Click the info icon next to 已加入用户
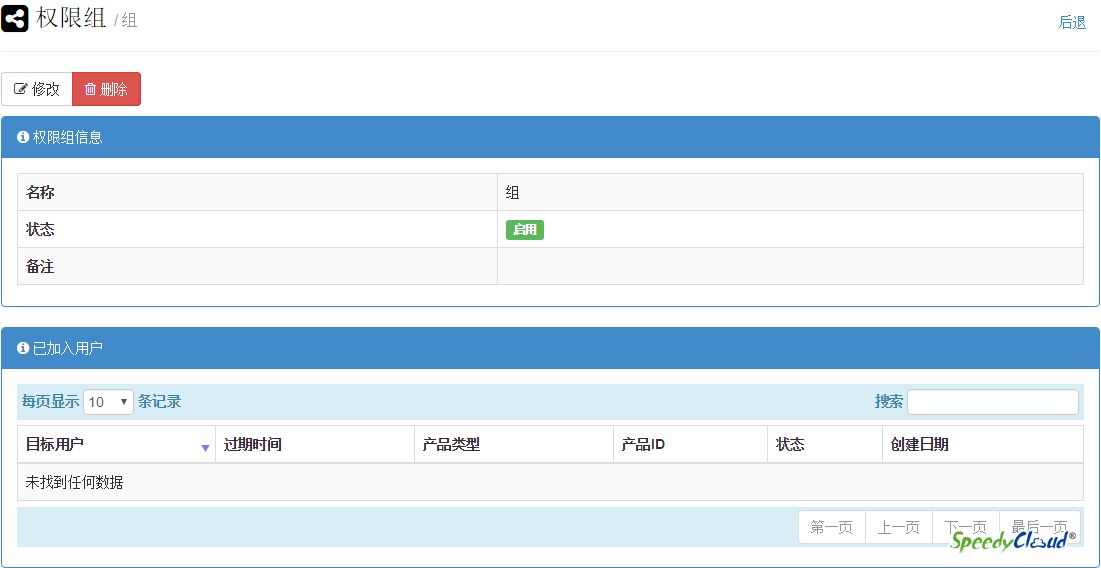Screen dimensions: 1101x568 pyautogui.click(x=22, y=348)
